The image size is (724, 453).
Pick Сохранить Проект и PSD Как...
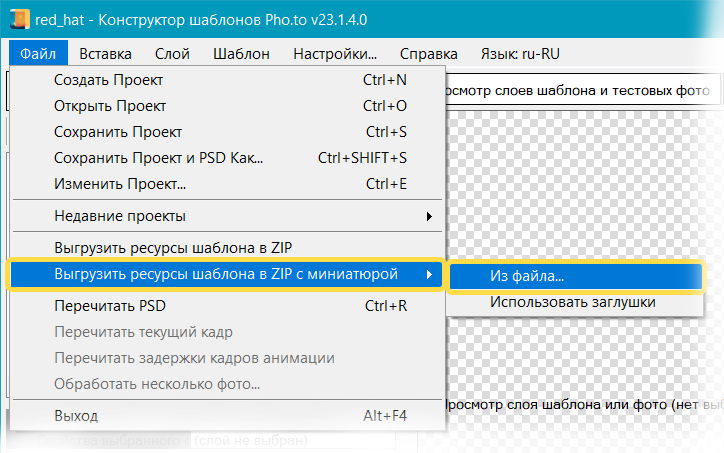coord(158,158)
